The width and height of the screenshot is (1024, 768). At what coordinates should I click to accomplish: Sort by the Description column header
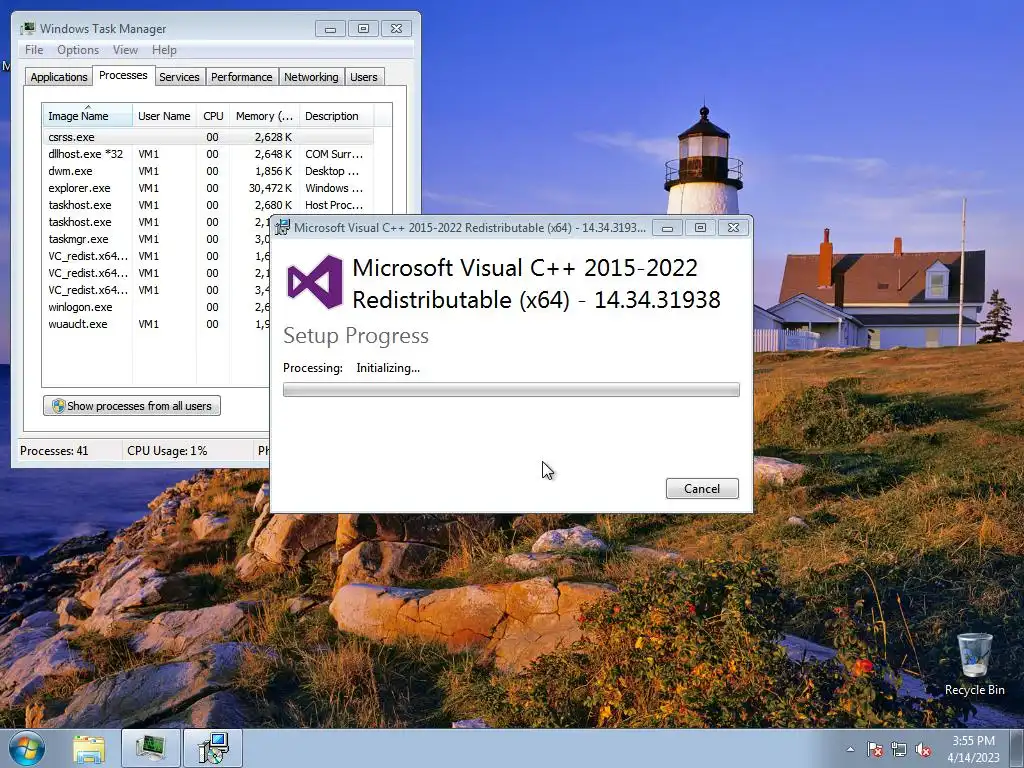click(336, 115)
